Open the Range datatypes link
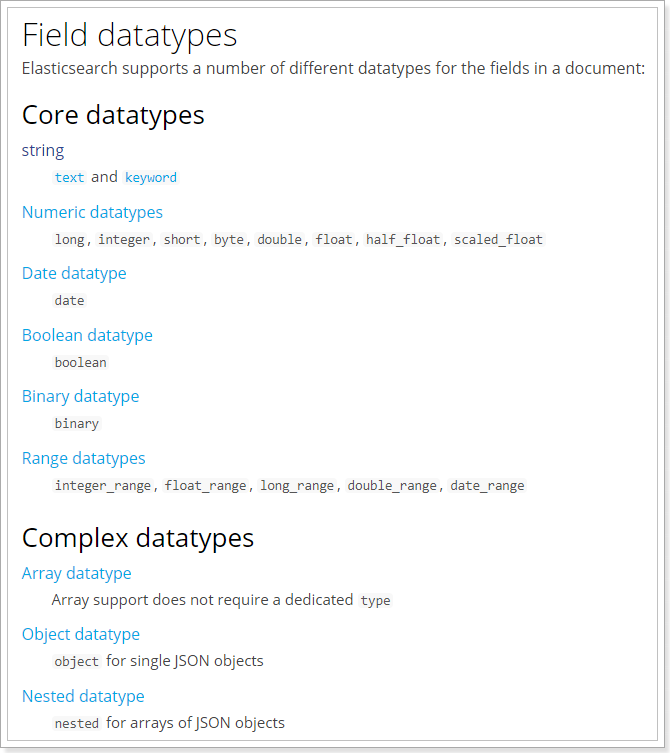Image resolution: width=670 pixels, height=753 pixels. [x=83, y=458]
